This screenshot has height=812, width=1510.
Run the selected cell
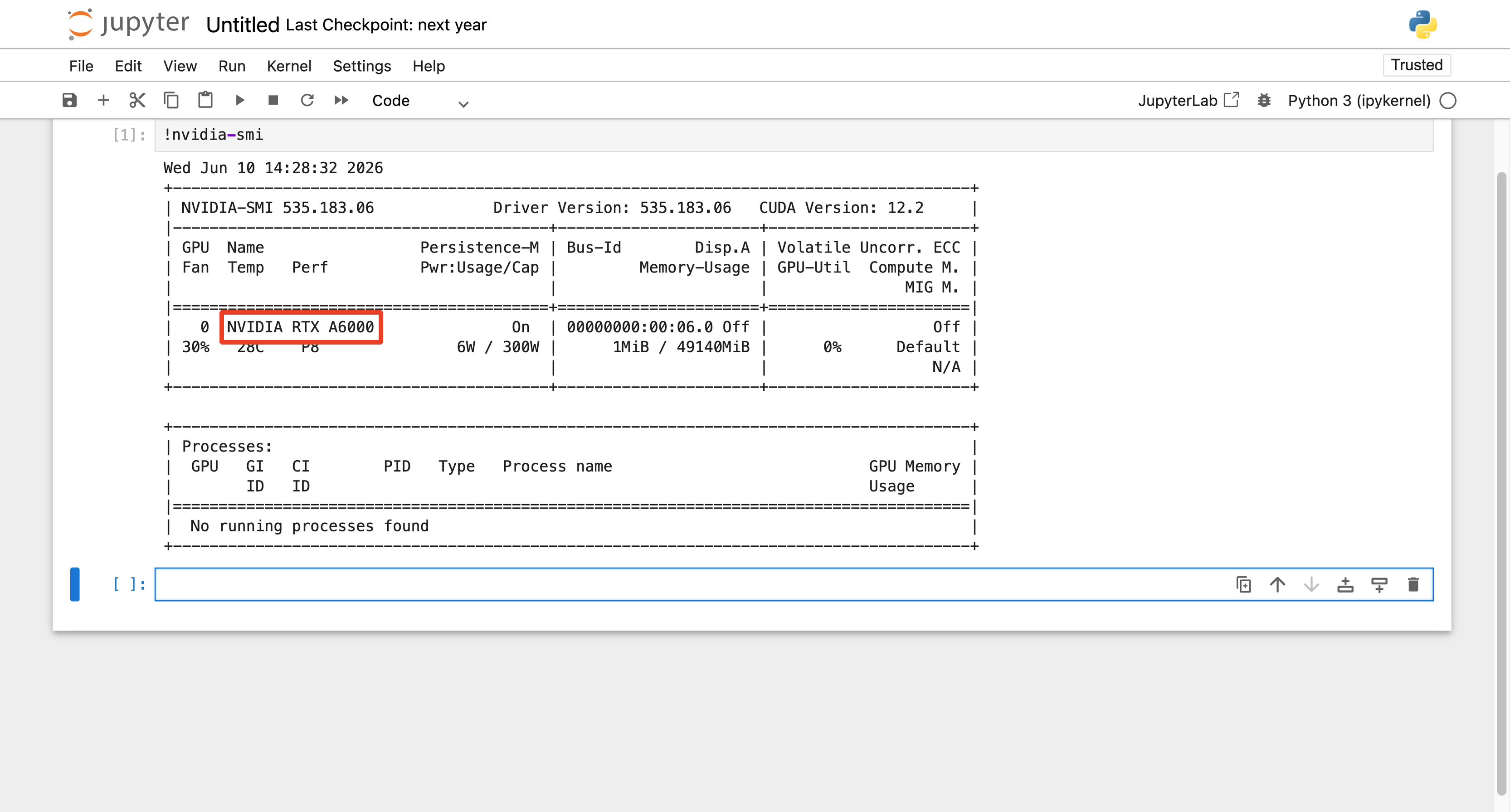pyautogui.click(x=239, y=100)
